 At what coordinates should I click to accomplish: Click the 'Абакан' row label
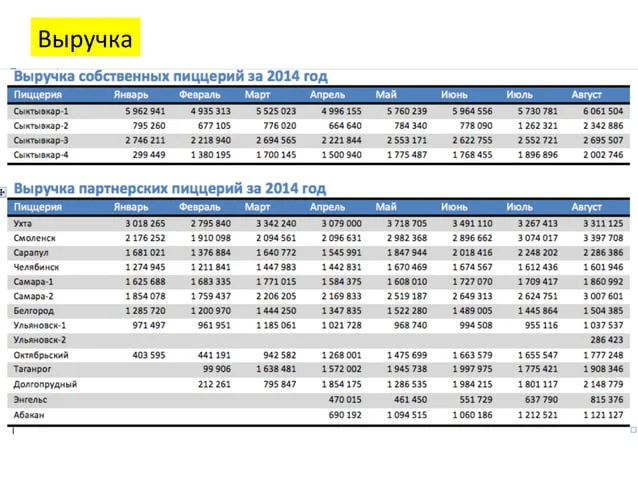tap(29, 415)
